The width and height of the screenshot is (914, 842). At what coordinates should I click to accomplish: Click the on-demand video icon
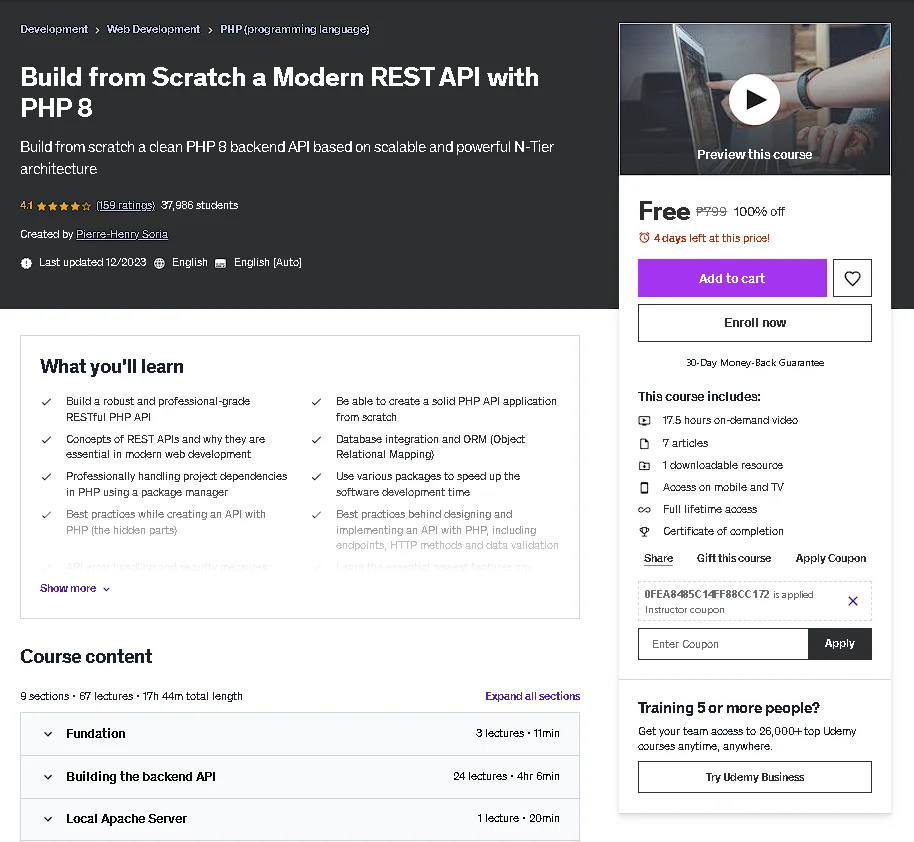click(x=644, y=420)
